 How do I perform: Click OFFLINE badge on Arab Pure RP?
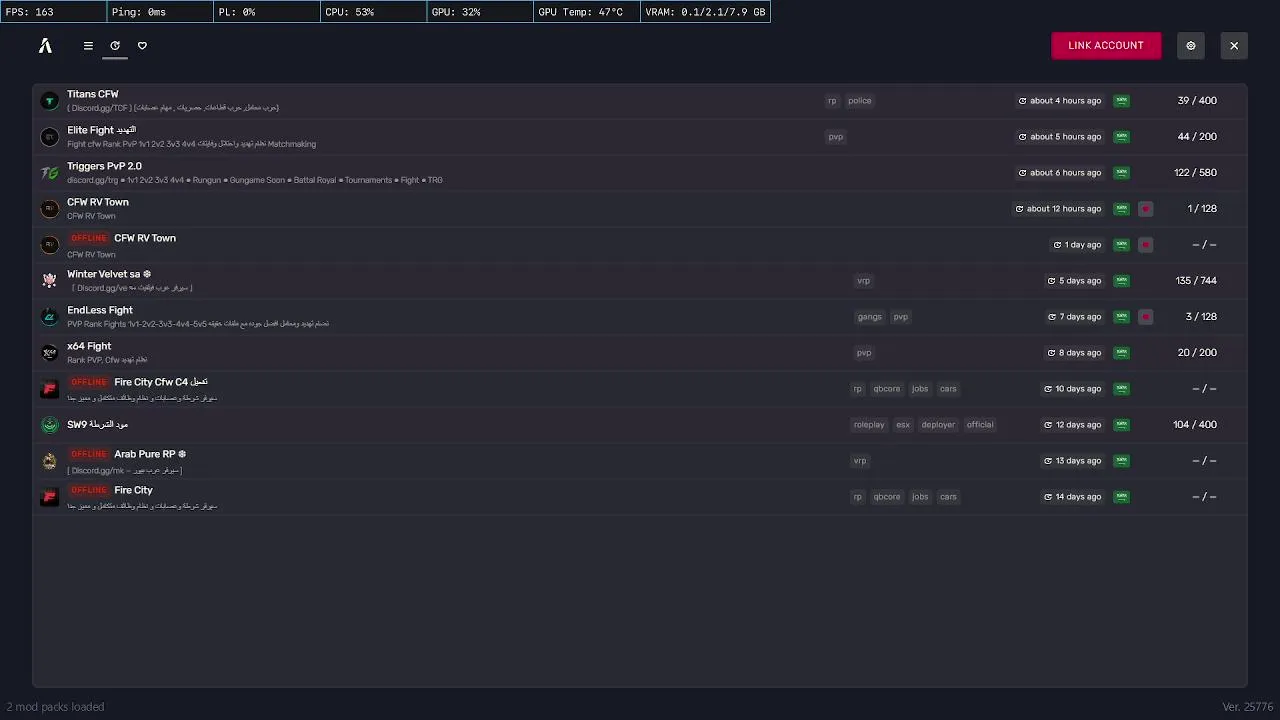(89, 454)
